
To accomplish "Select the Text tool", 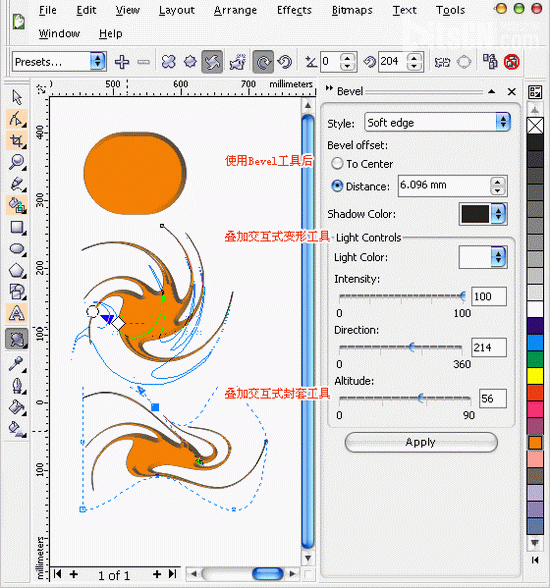I will coord(16,313).
